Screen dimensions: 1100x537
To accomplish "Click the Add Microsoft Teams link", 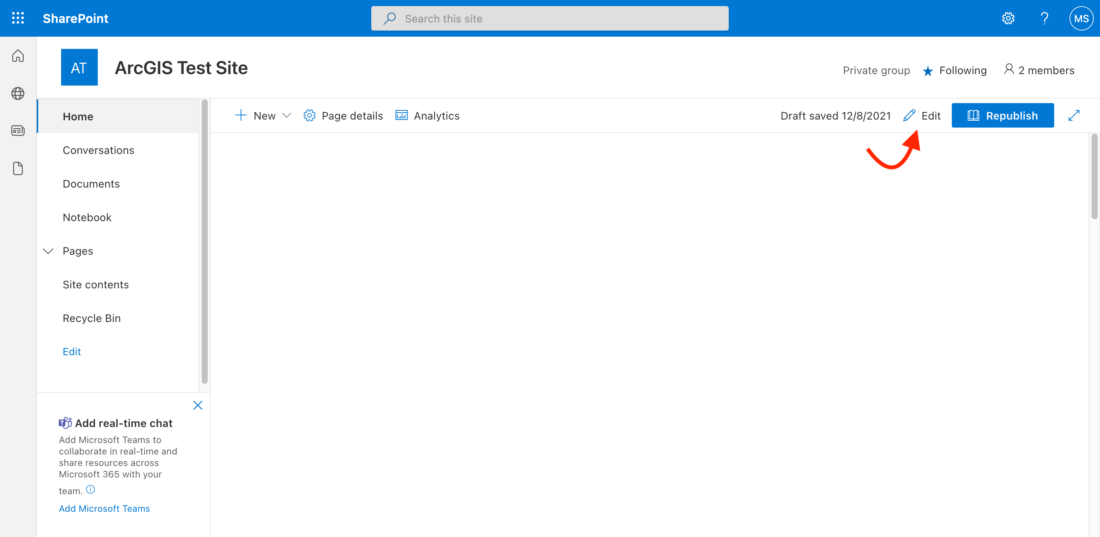I will pyautogui.click(x=105, y=509).
